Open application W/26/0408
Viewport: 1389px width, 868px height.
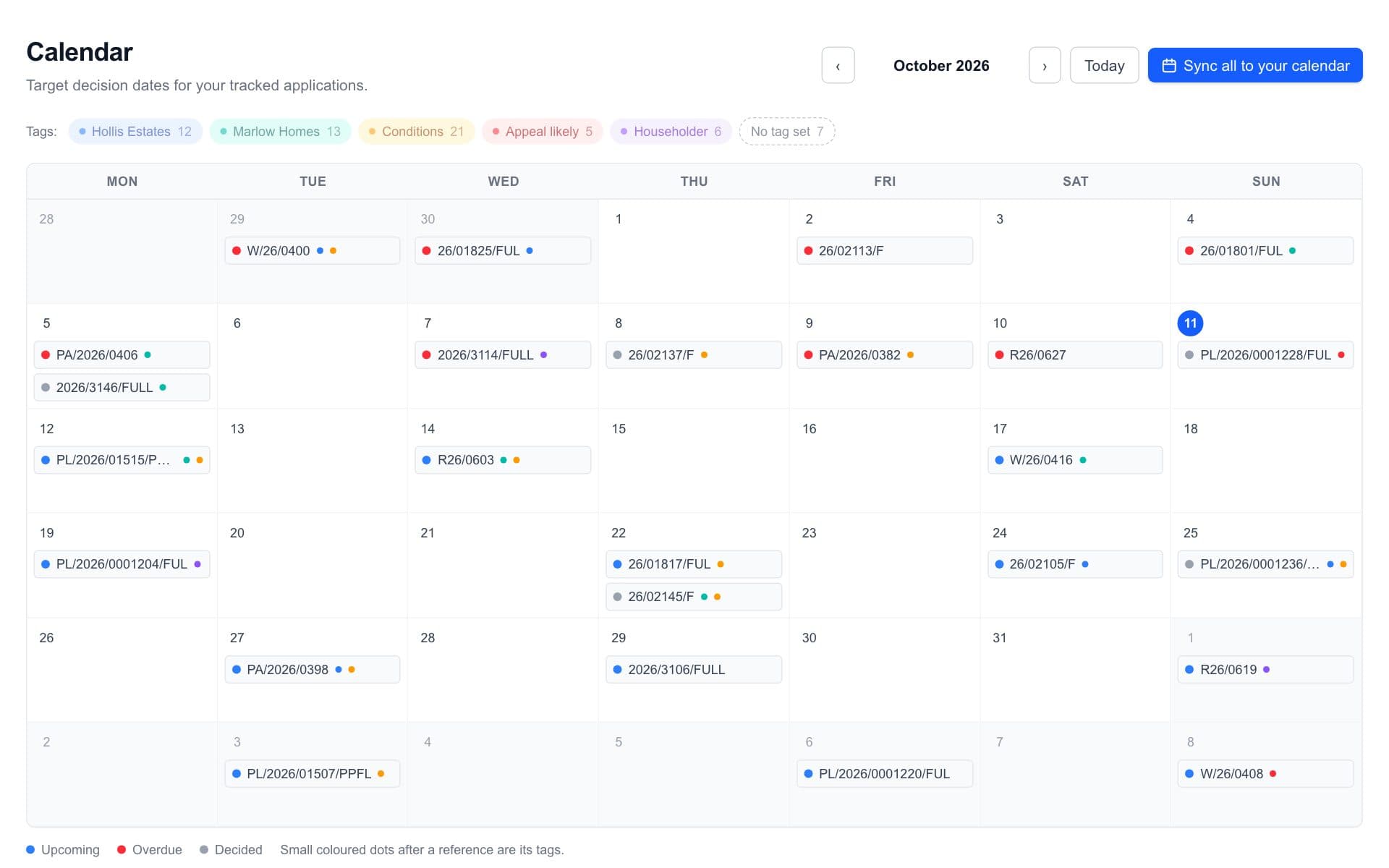pos(1265,774)
